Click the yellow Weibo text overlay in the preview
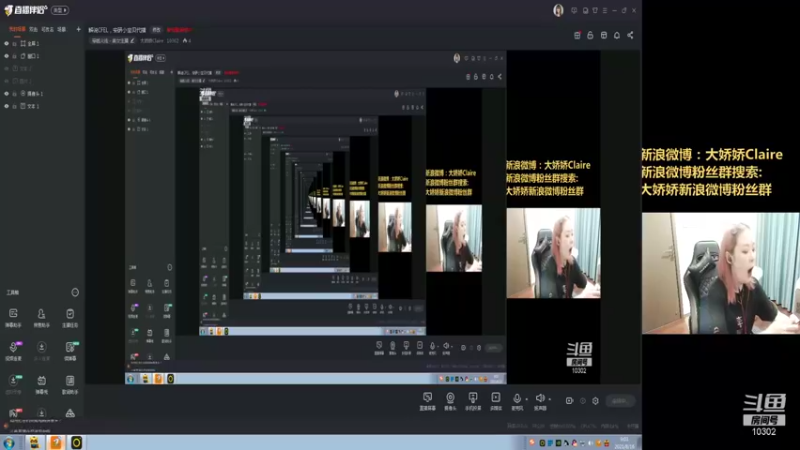This screenshot has height=450, width=800. pos(548,178)
